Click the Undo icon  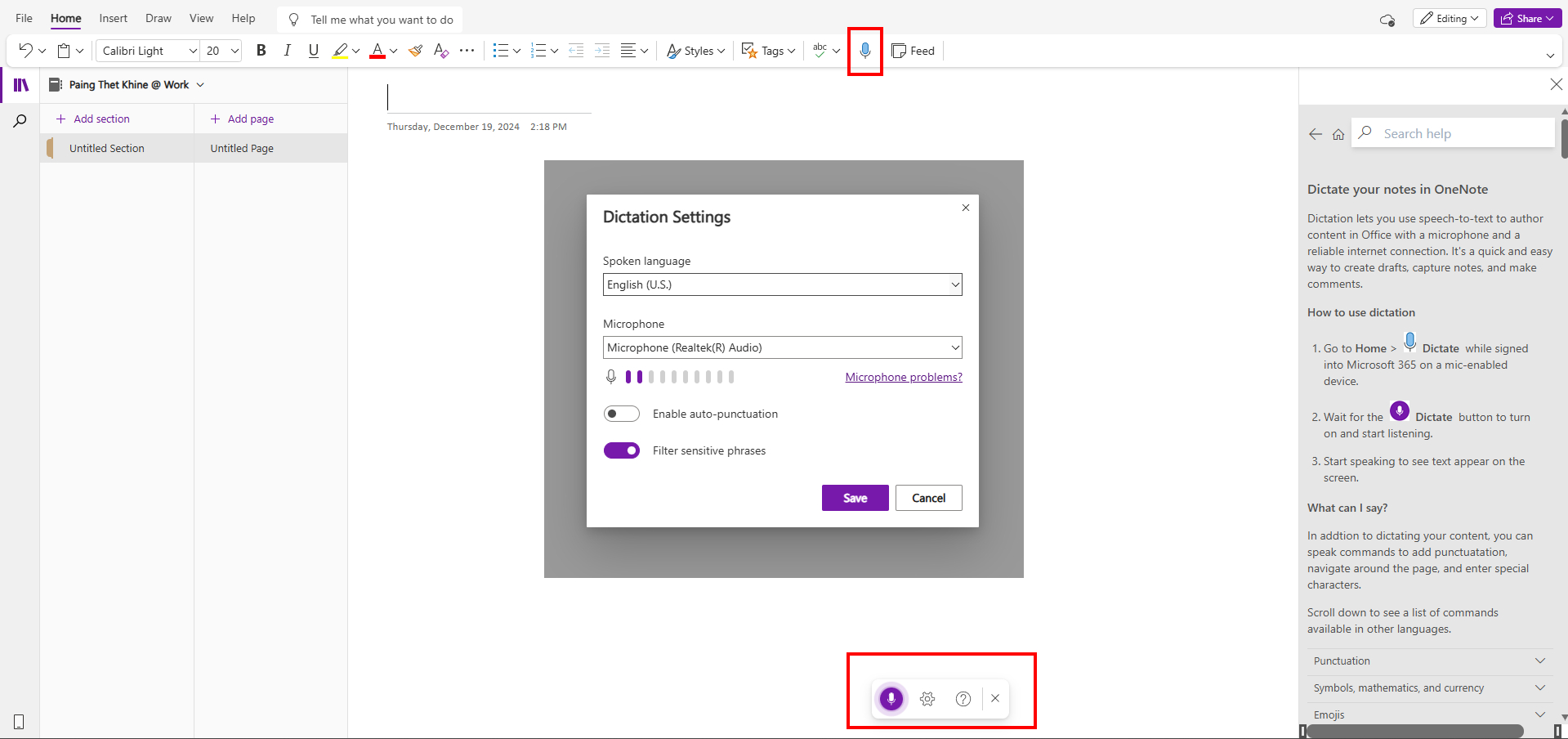point(25,51)
